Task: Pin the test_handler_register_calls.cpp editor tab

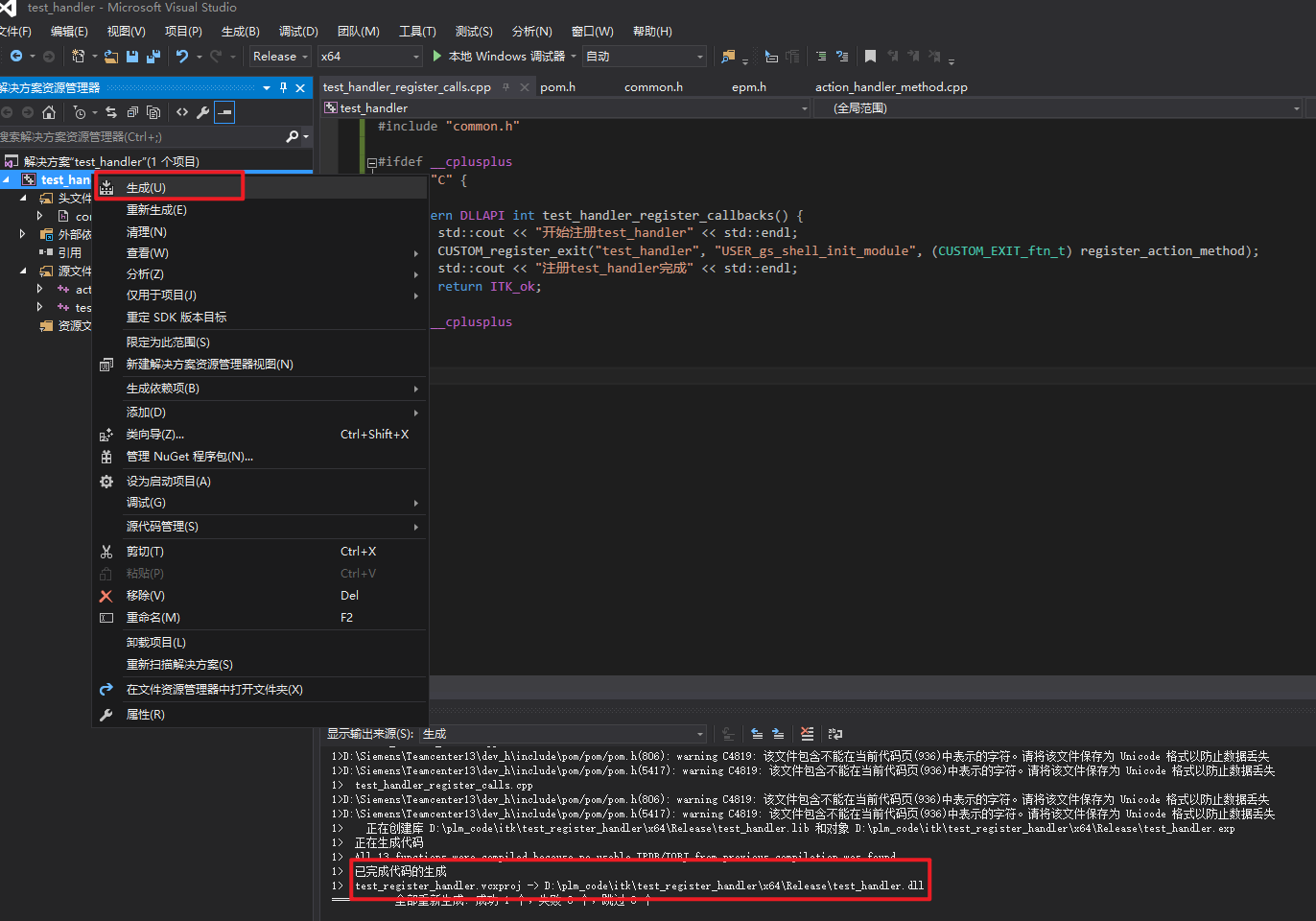Action: click(505, 86)
